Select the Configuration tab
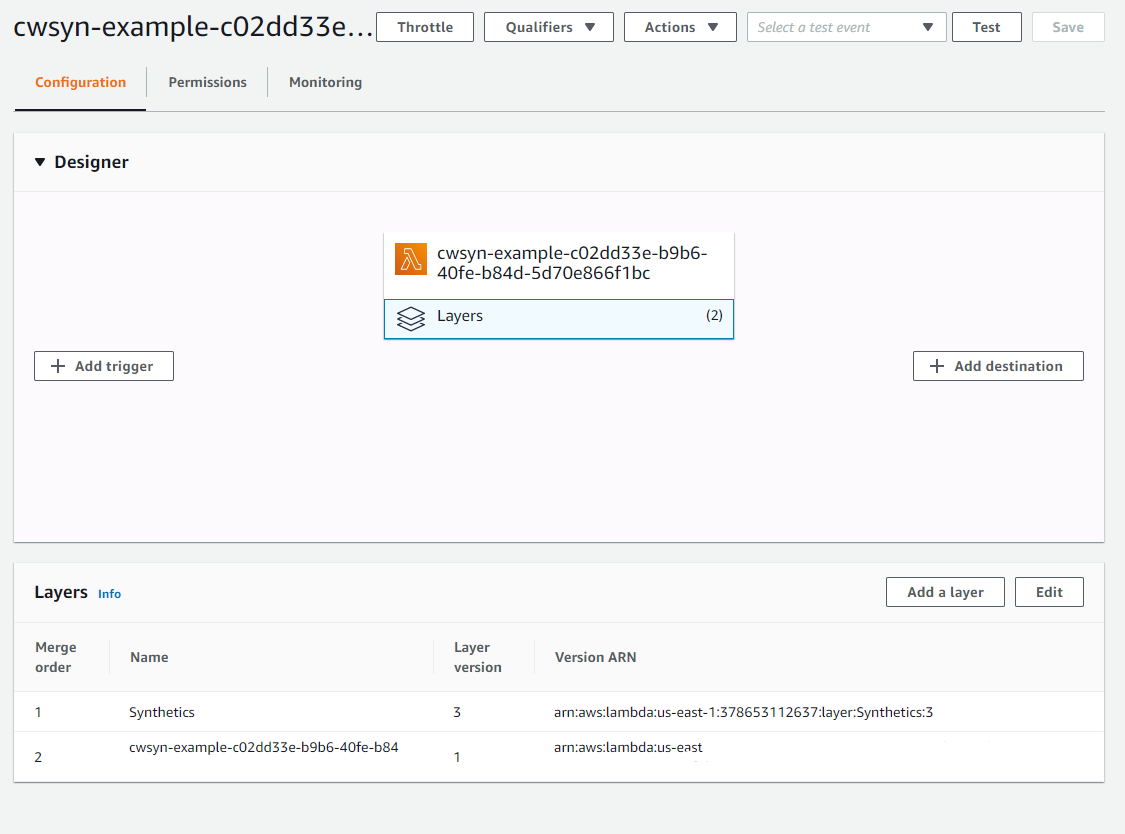 80,82
